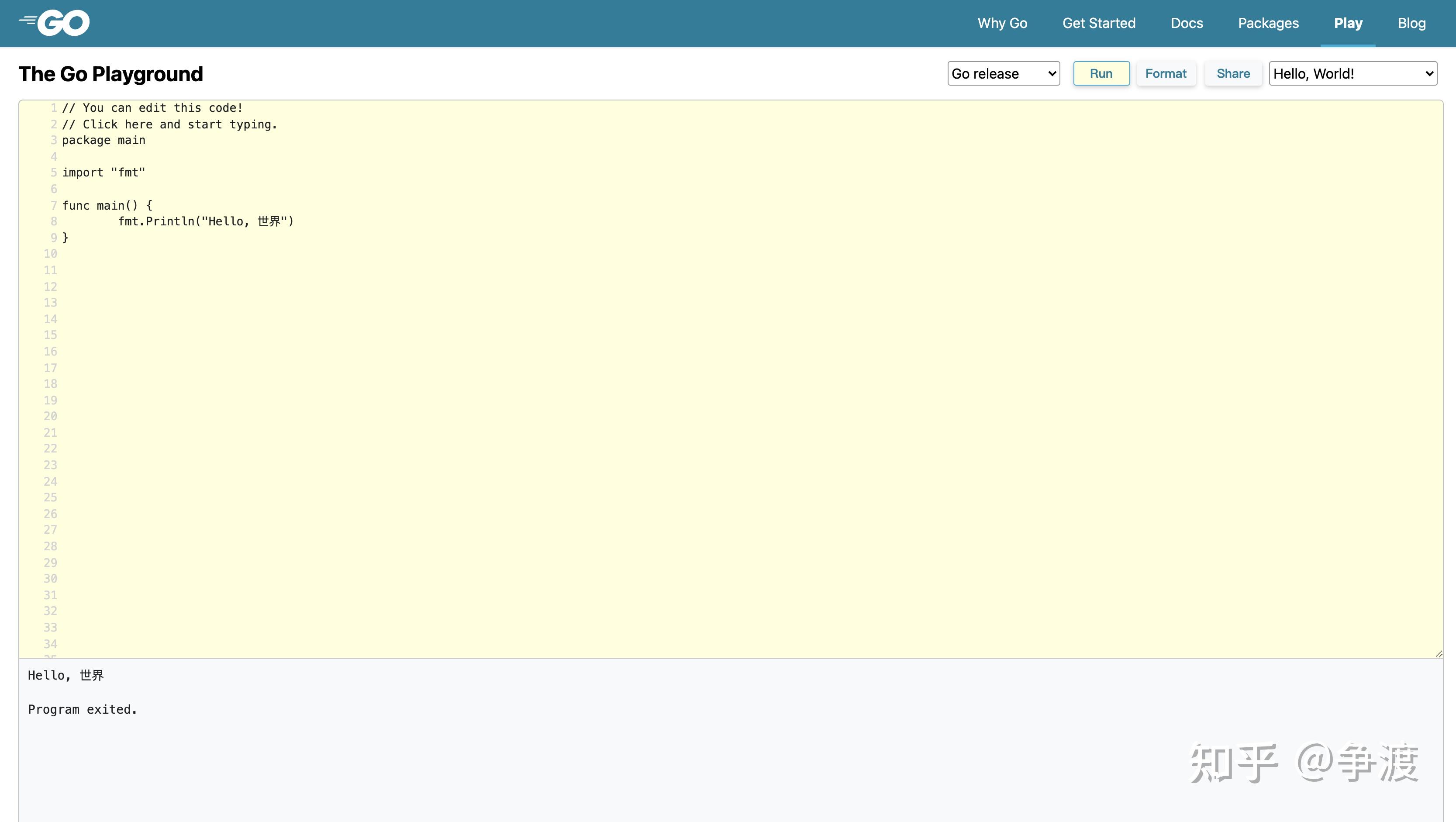The width and height of the screenshot is (1456, 822).
Task: Select the Play tab in navigation
Action: (x=1348, y=23)
